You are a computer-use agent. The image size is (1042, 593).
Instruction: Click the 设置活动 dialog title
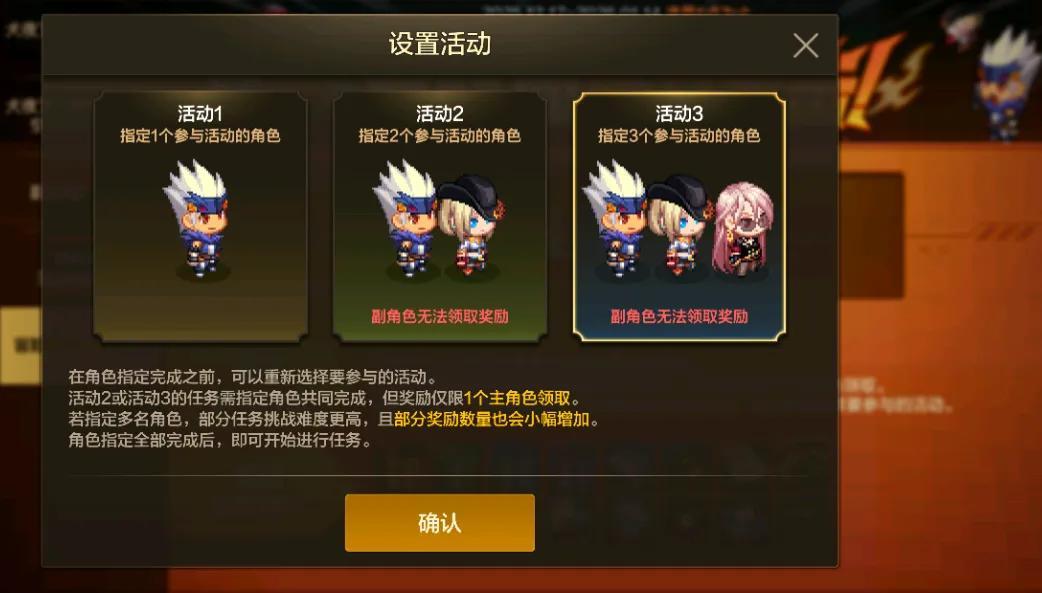coord(439,44)
